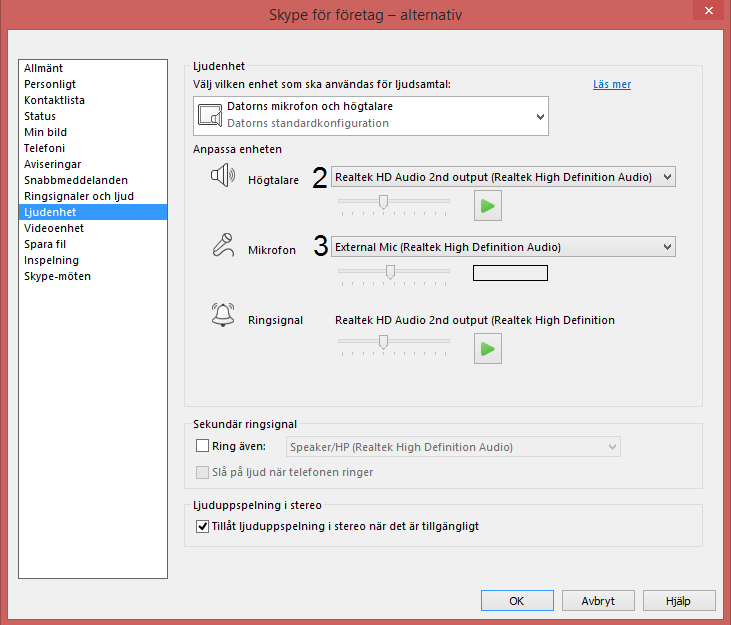The height and width of the screenshot is (625, 731).
Task: Enable the Ring även checkbox
Action: 202,446
